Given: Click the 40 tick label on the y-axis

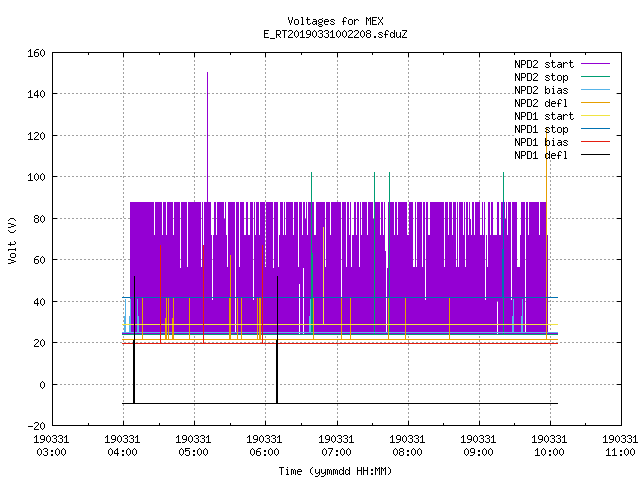Looking at the screenshot, I should pyautogui.click(x=39, y=302).
